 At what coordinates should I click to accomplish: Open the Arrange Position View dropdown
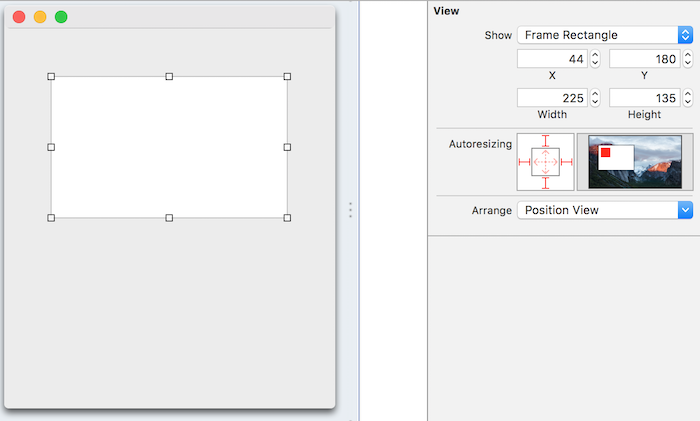pyautogui.click(x=605, y=210)
